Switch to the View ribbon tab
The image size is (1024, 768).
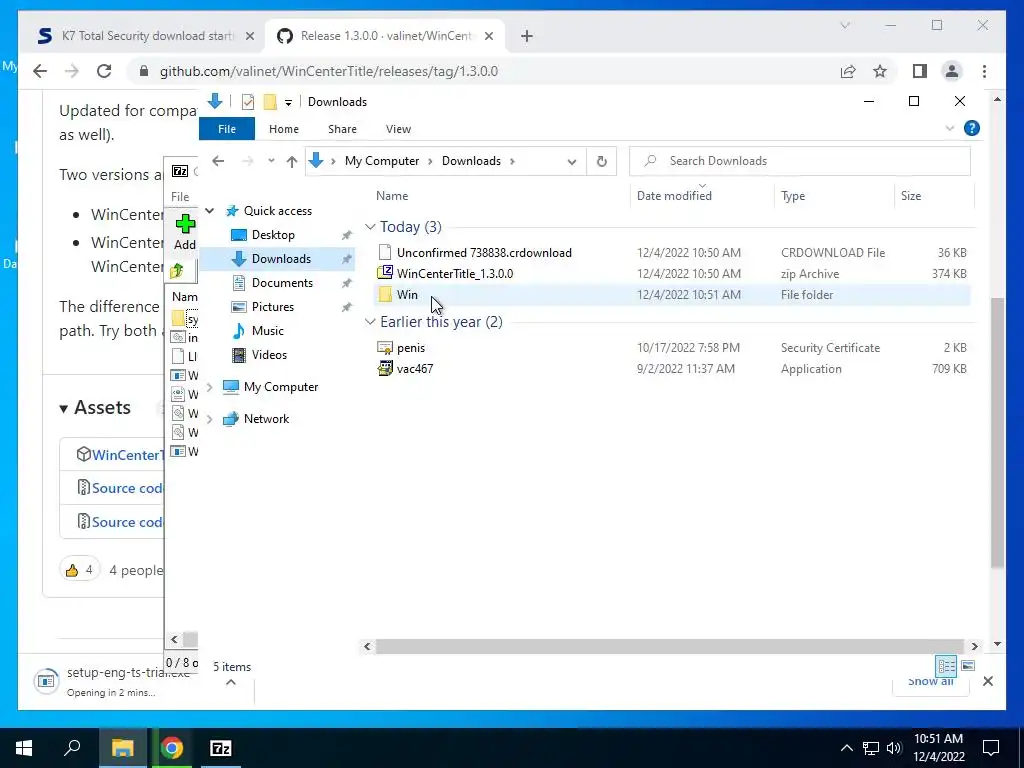(x=398, y=129)
